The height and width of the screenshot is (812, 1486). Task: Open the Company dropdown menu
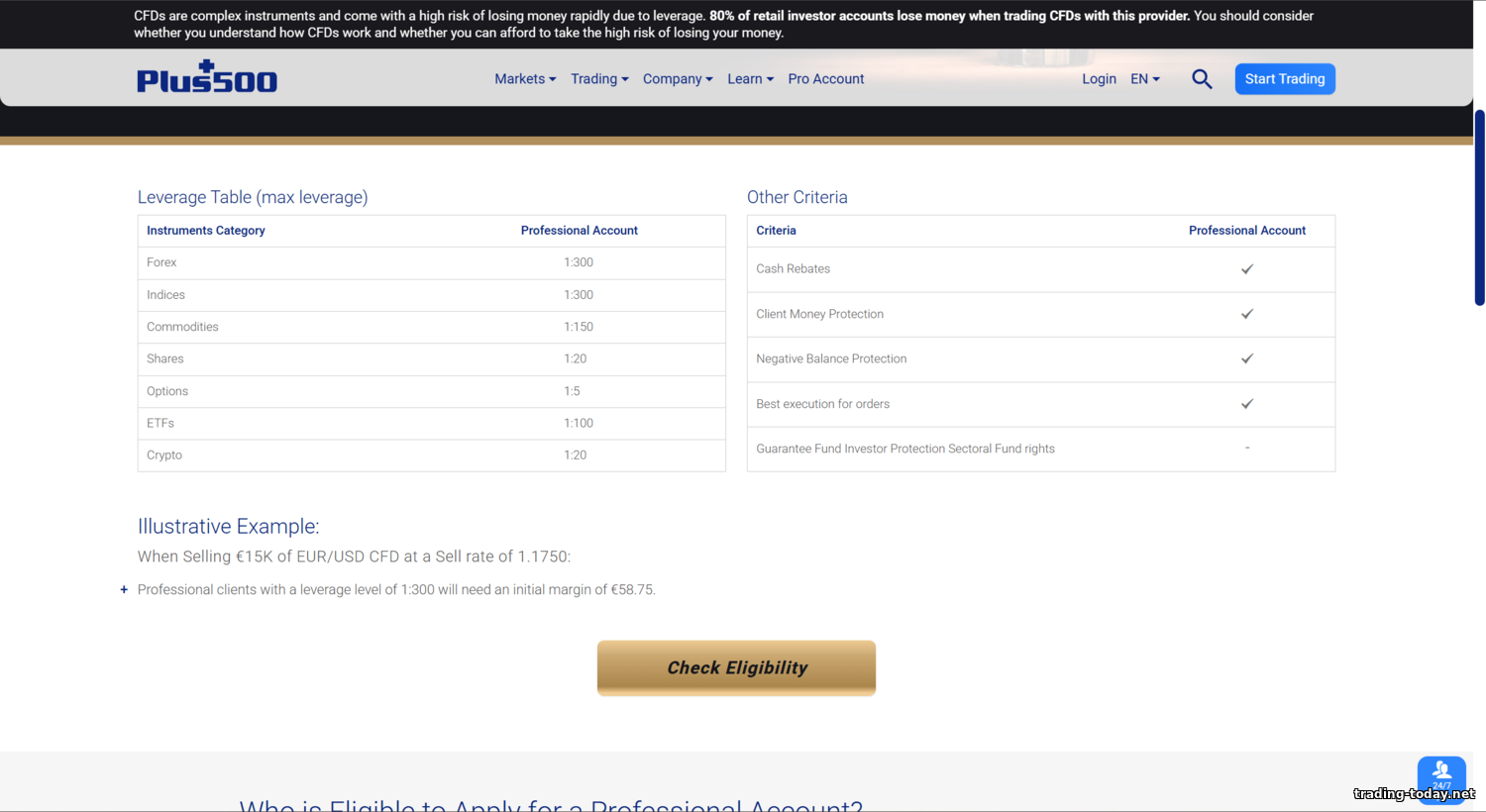[678, 79]
